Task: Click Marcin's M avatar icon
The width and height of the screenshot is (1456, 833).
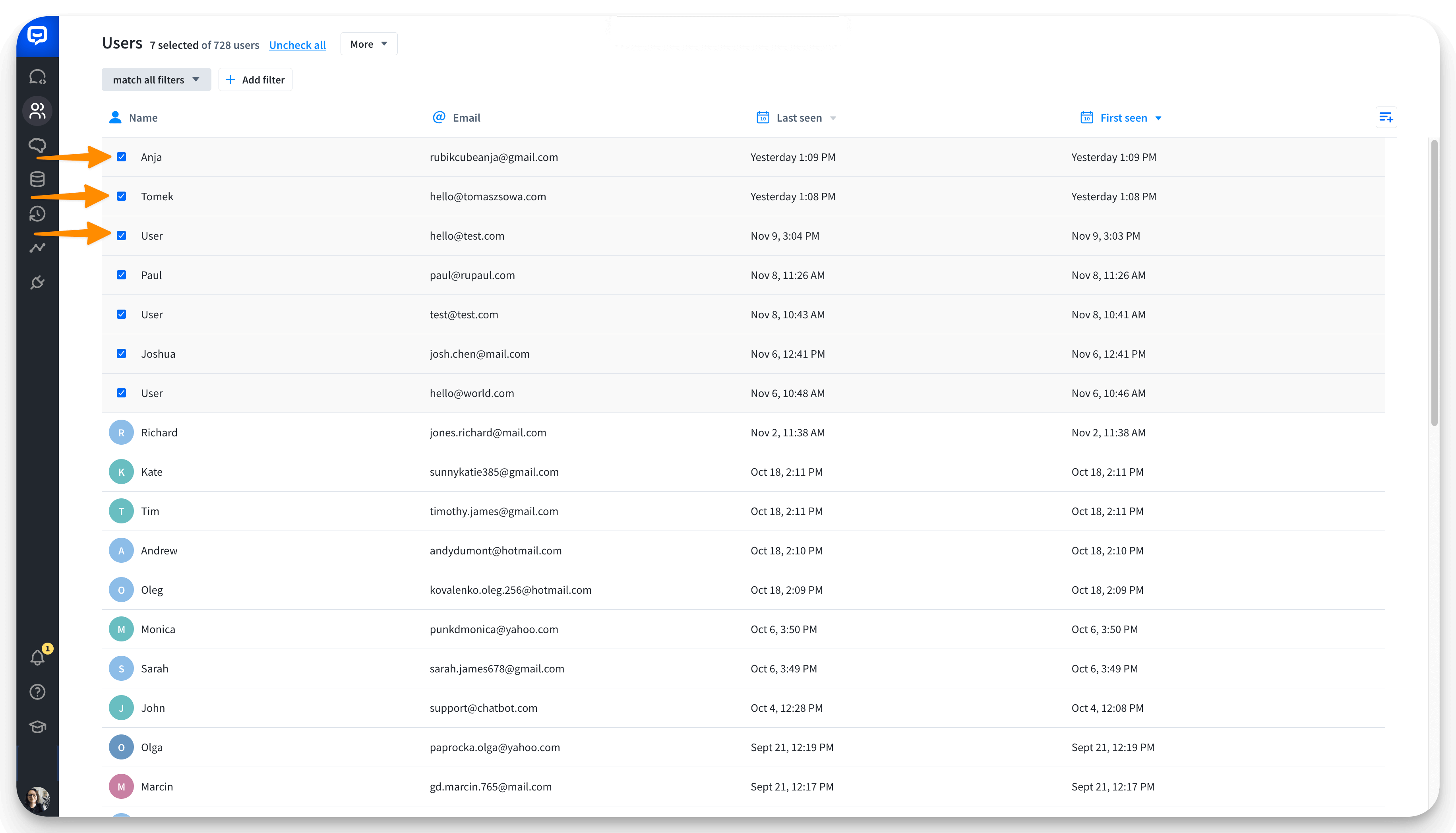Action: coord(121,787)
